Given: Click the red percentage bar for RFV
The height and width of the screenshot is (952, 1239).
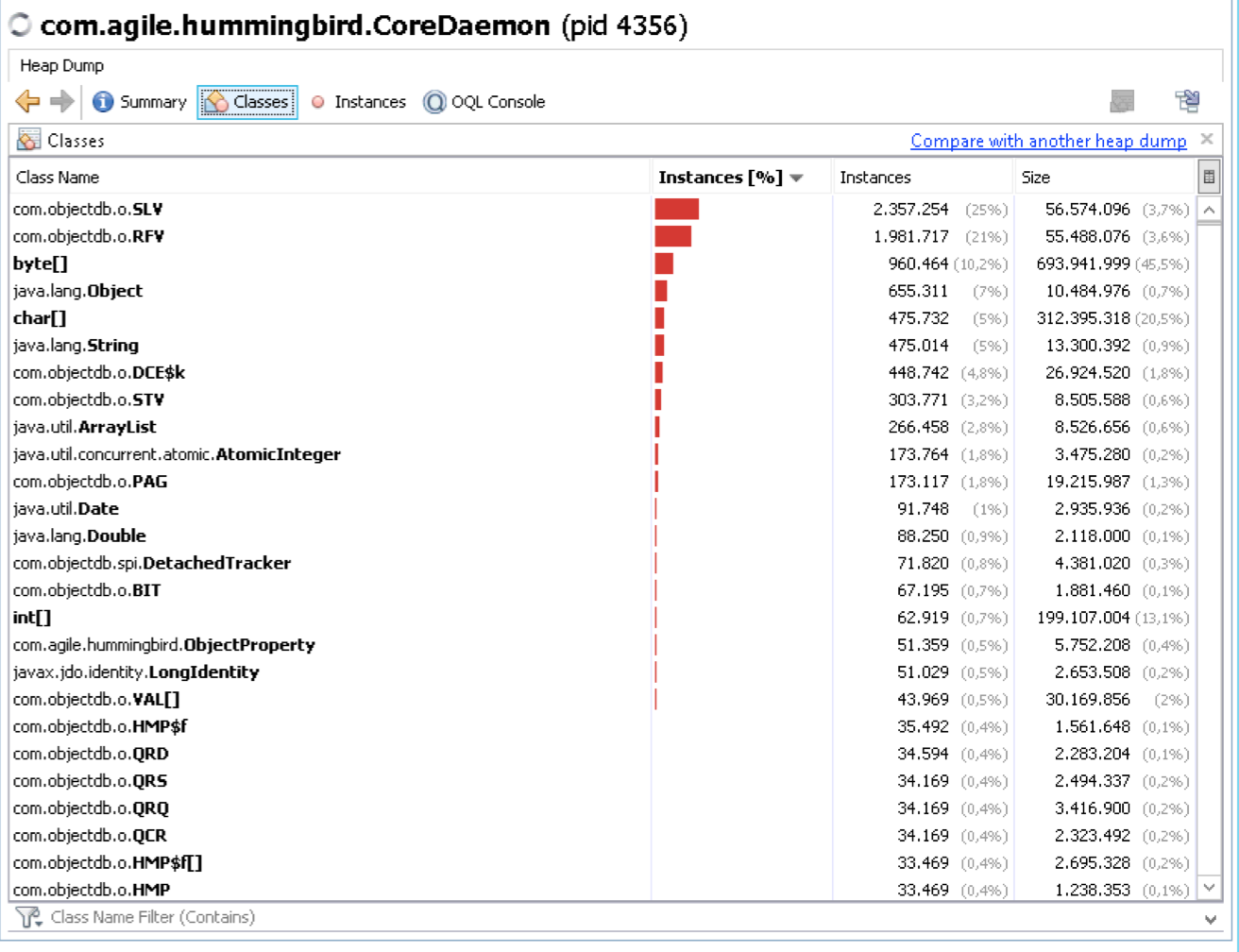Looking at the screenshot, I should click(x=672, y=236).
